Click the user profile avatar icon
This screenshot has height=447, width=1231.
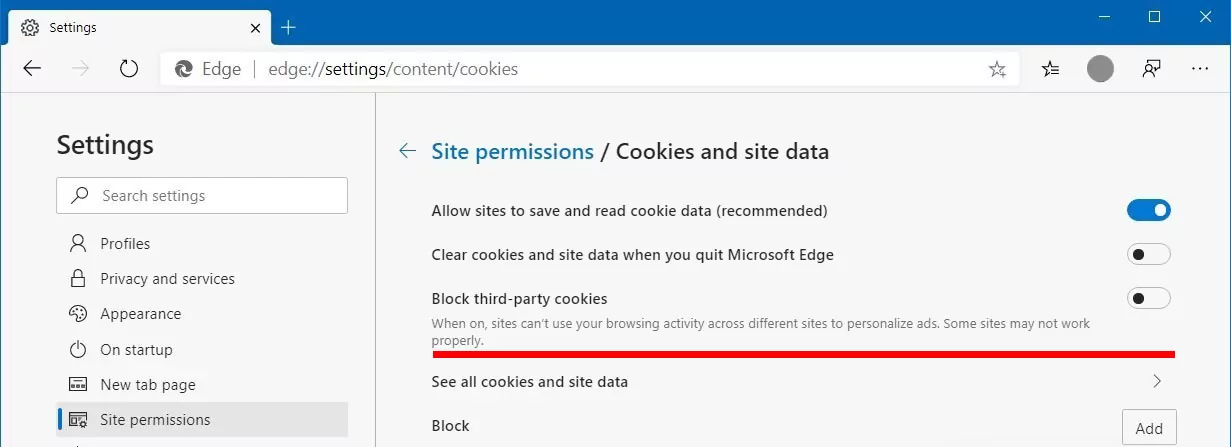click(x=1100, y=69)
